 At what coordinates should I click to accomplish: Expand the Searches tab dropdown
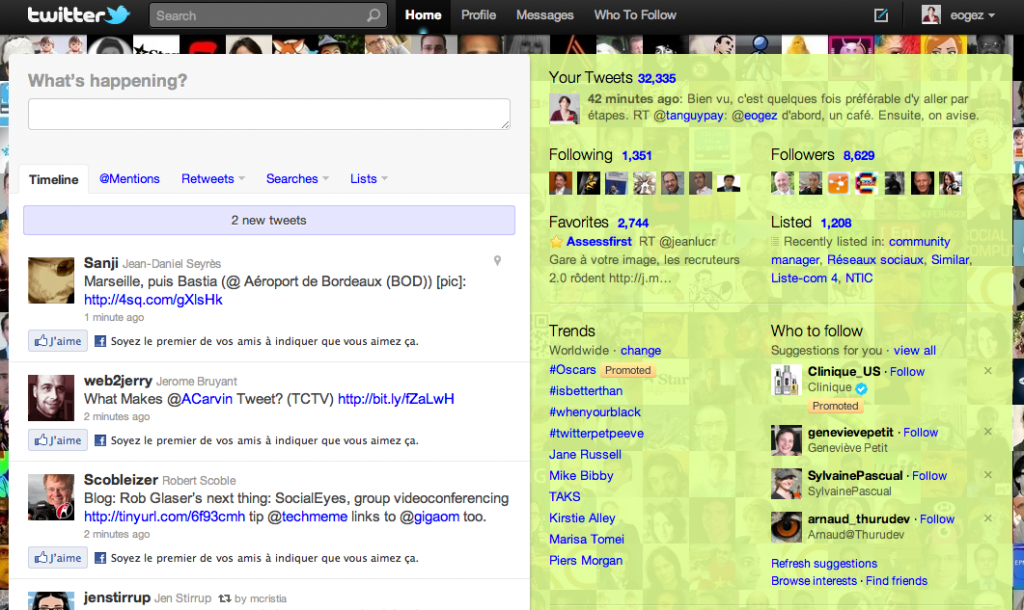click(326, 178)
